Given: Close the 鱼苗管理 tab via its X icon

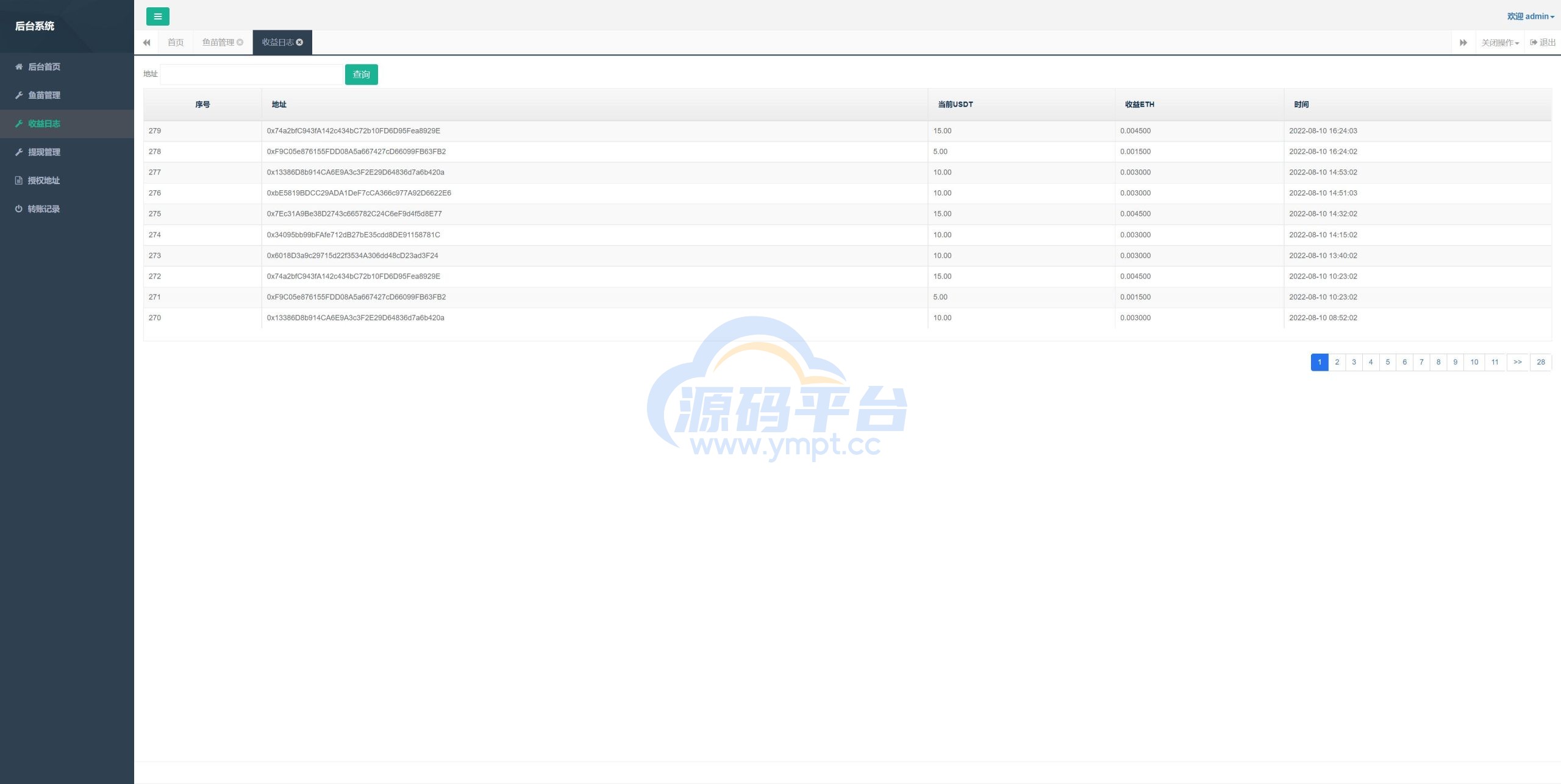Looking at the screenshot, I should (240, 42).
